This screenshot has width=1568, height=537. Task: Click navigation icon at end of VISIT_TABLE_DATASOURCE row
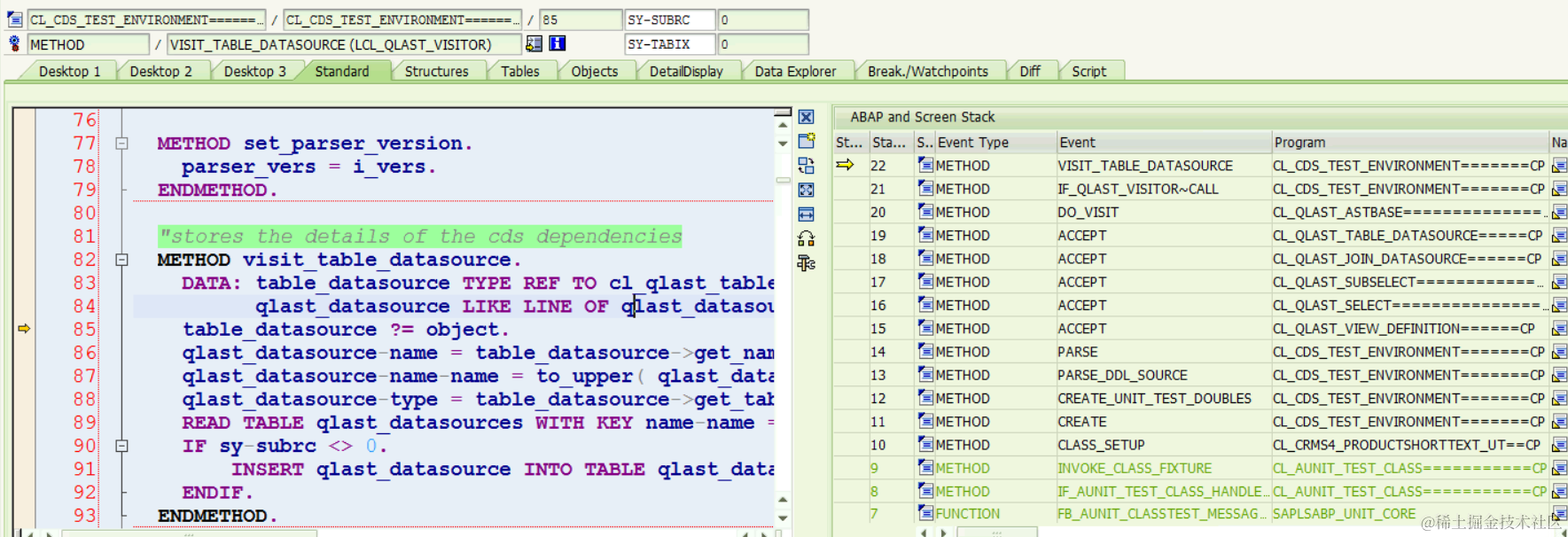(1559, 166)
